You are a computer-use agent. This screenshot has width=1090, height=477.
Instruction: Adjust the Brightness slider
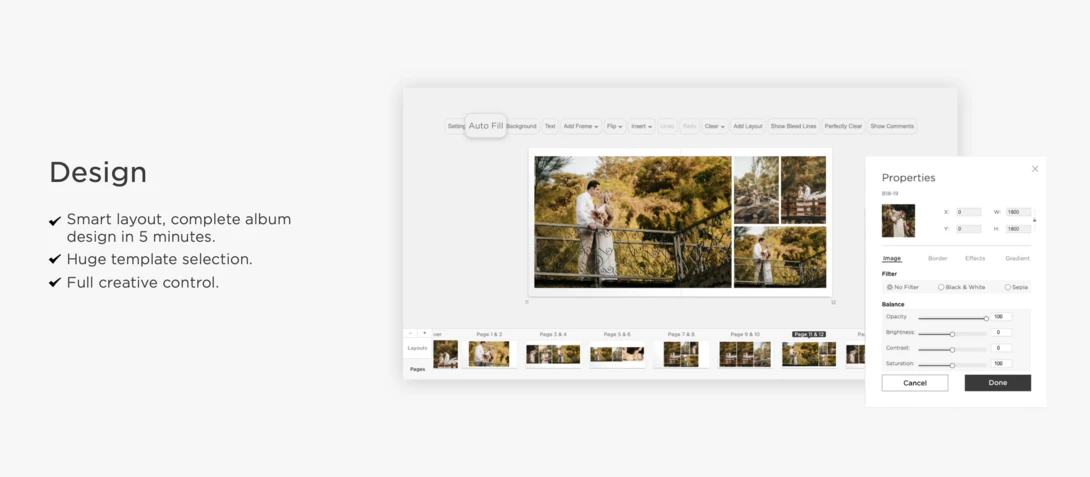coord(952,334)
